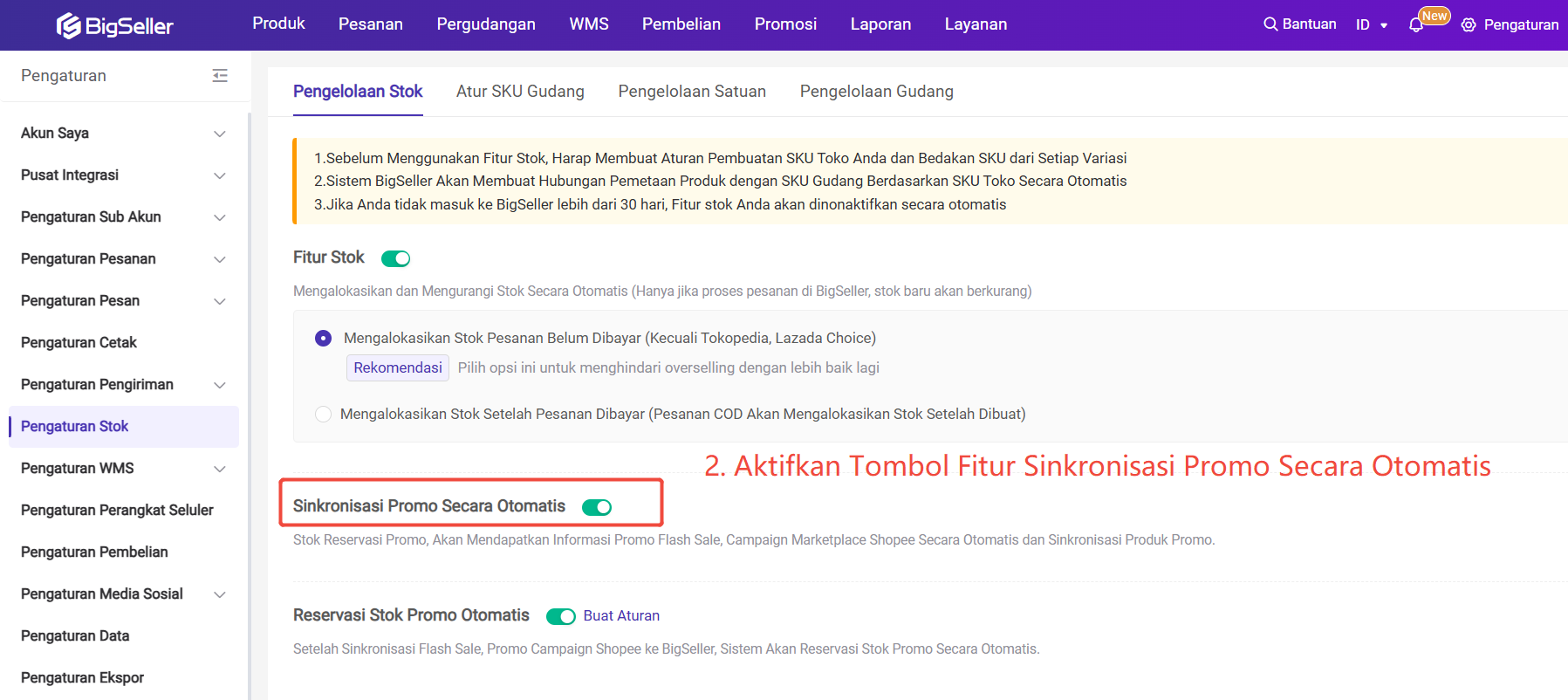Open the Pembelian menu
The width and height of the screenshot is (1568, 700).
point(681,24)
